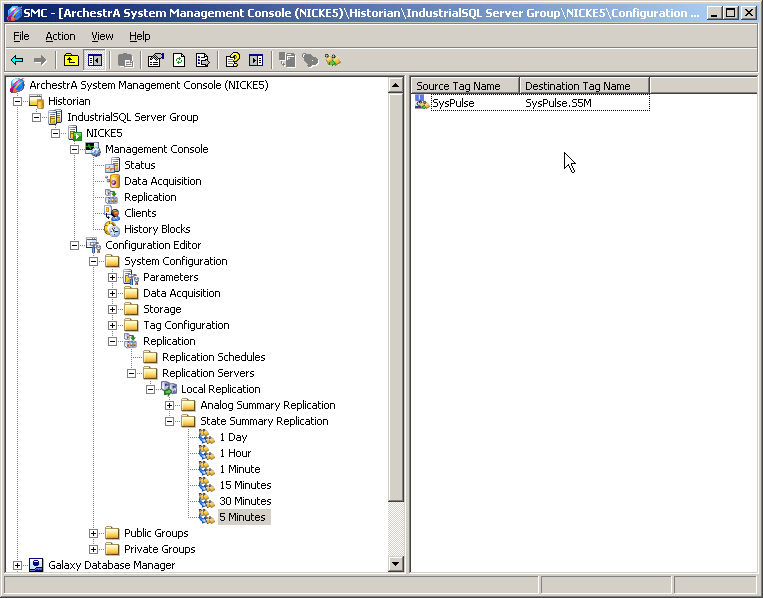
Task: Select the 1 Minute schedule node
Action: (239, 470)
